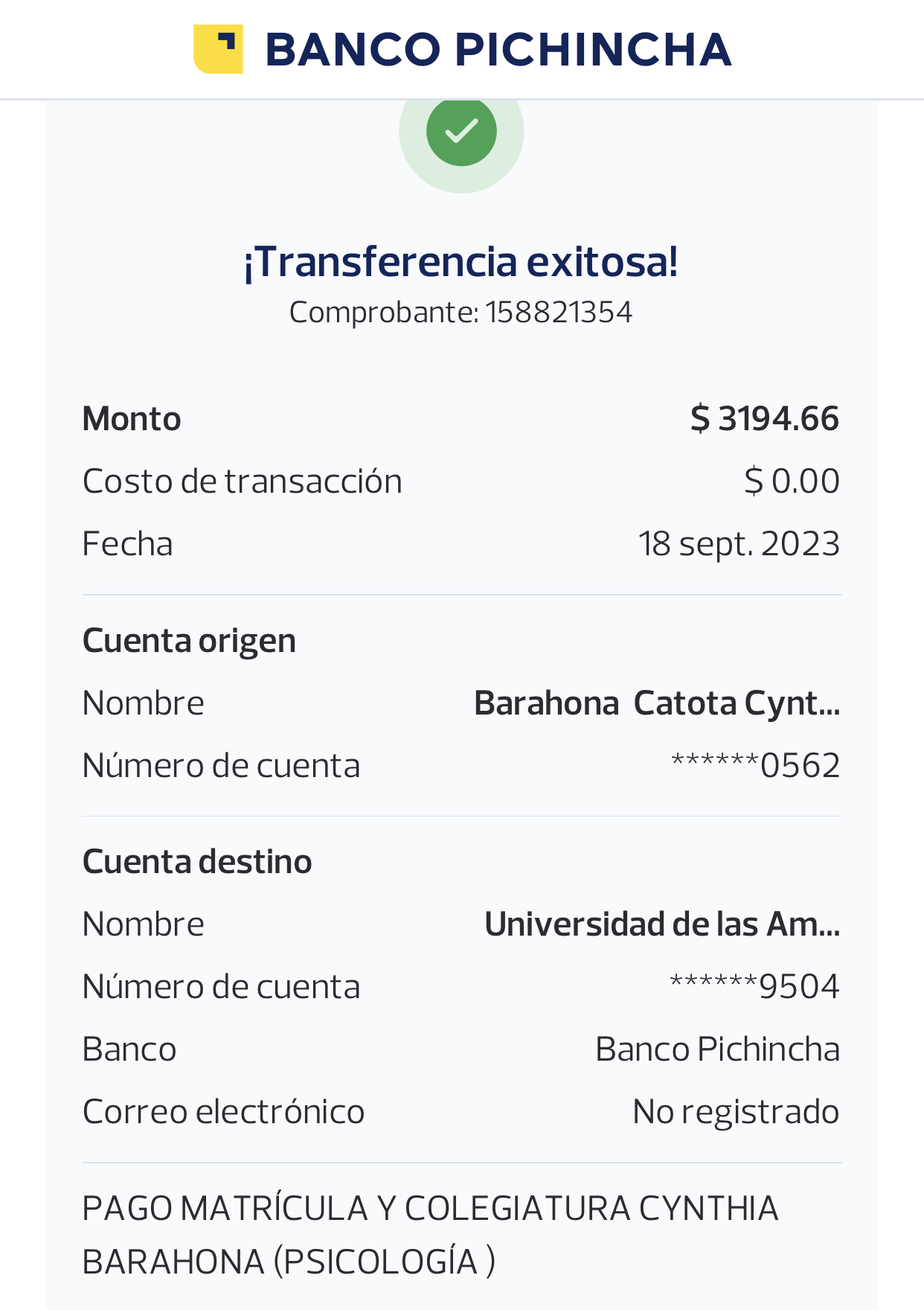The width and height of the screenshot is (924, 1310).
Task: Select the Comprobante number 158821354
Action: coord(559,313)
